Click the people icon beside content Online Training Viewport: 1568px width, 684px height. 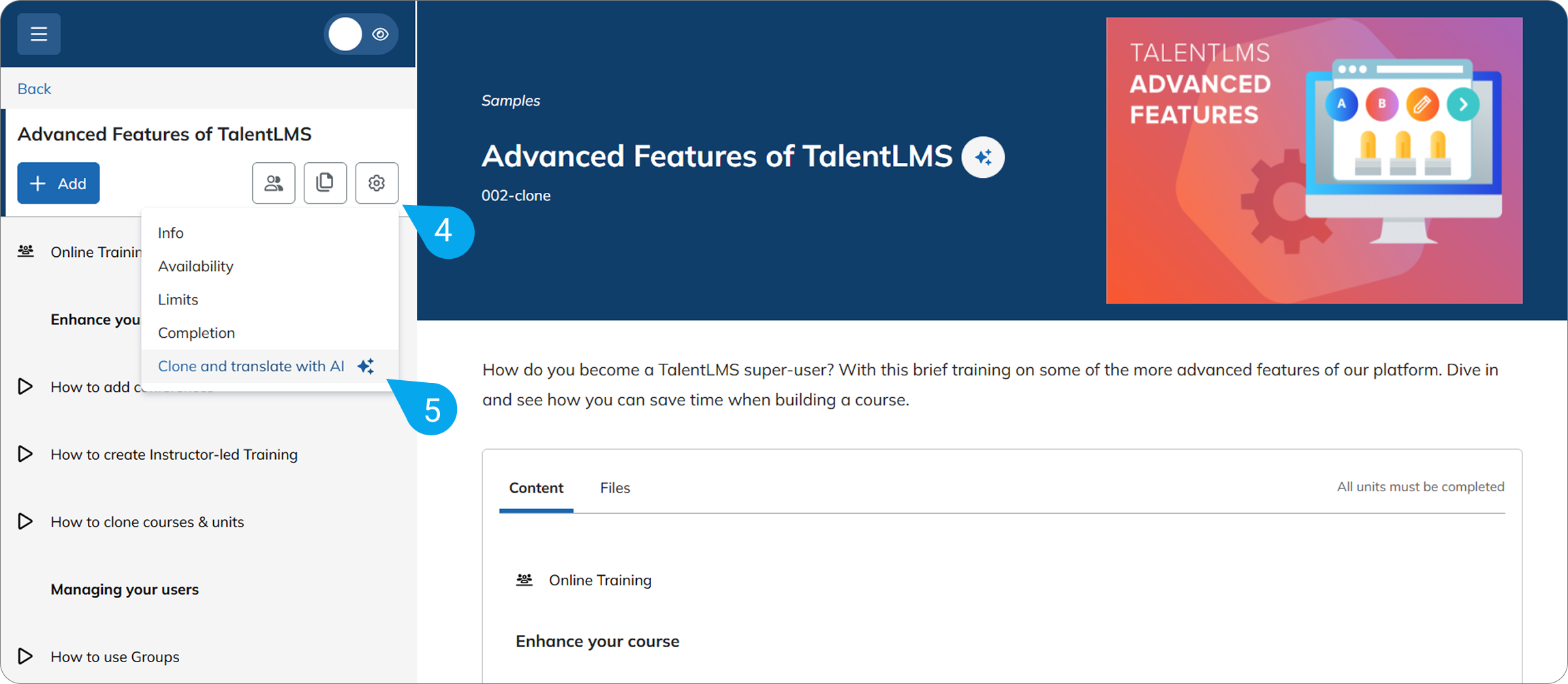(x=524, y=580)
